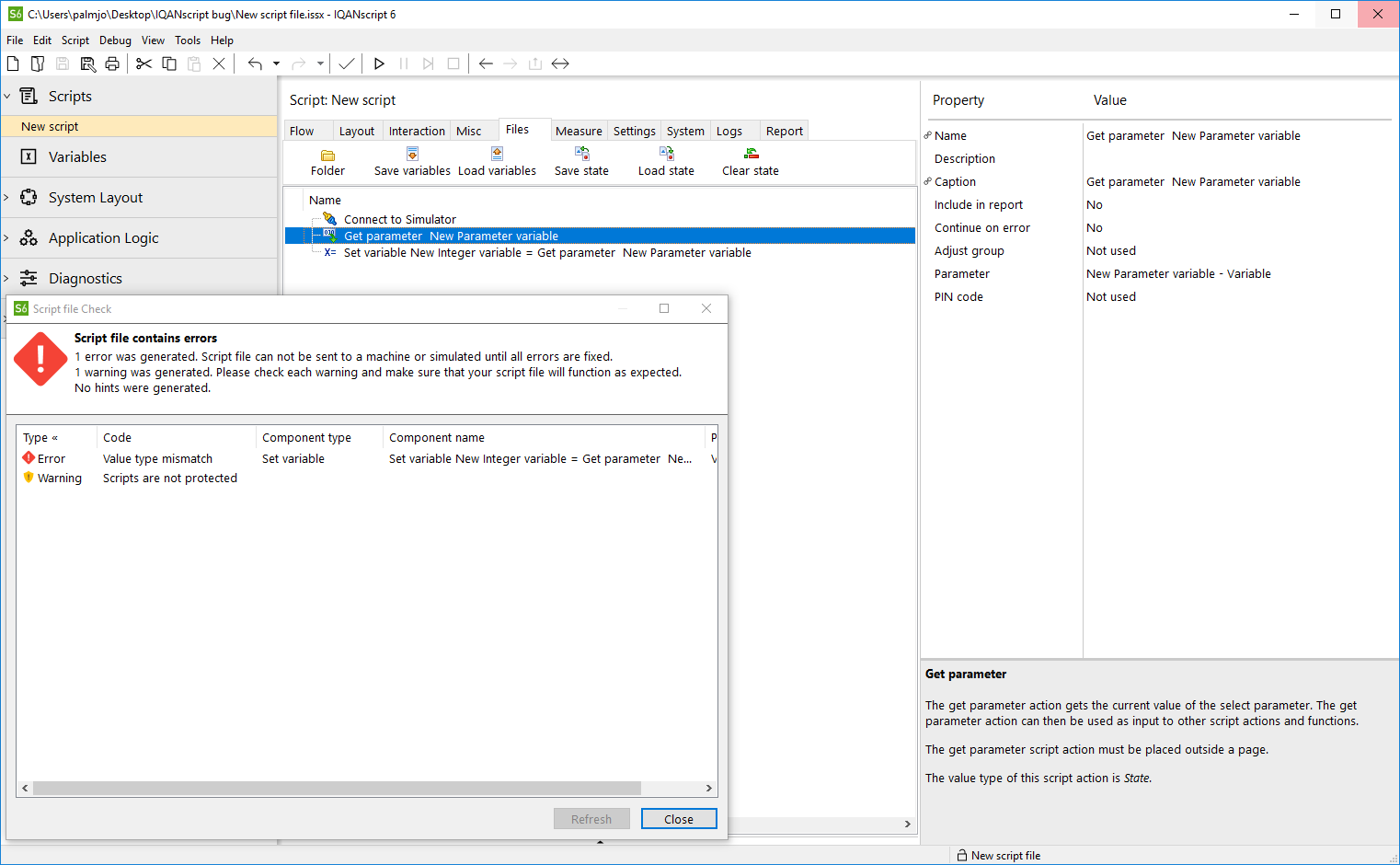Add a Load state action

666,162
